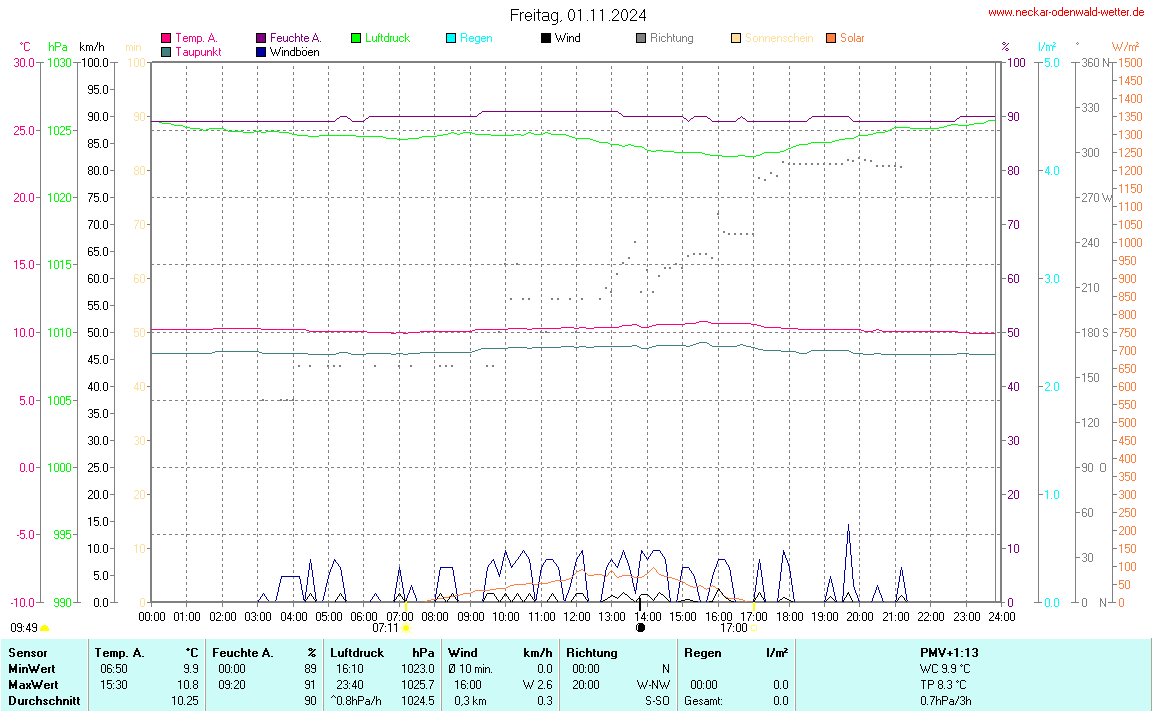The width and height of the screenshot is (1152, 711).
Task: Click the gray Richtung legend square
Action: click(641, 38)
